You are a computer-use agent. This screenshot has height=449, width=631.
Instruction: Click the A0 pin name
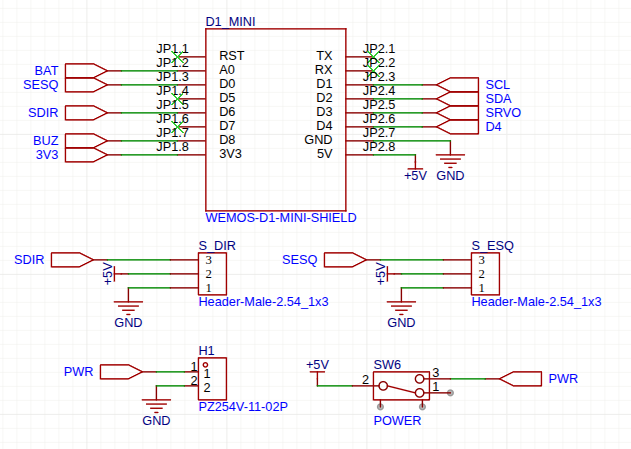[x=227, y=70]
